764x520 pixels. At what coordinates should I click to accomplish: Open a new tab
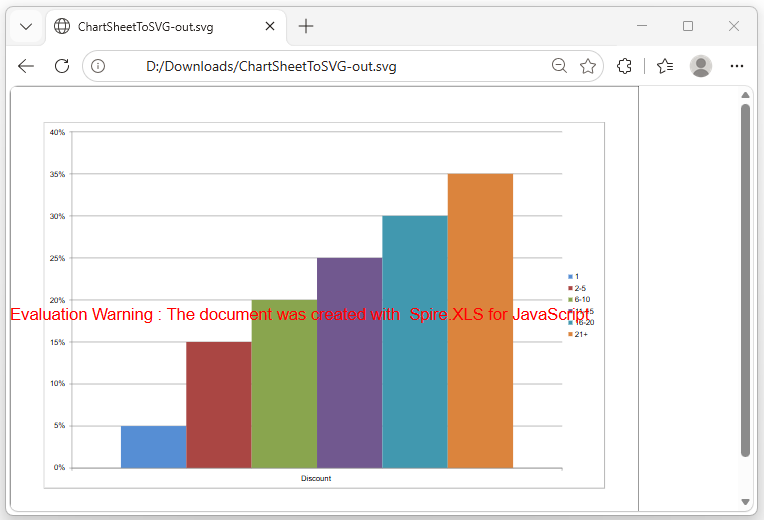pyautogui.click(x=306, y=26)
